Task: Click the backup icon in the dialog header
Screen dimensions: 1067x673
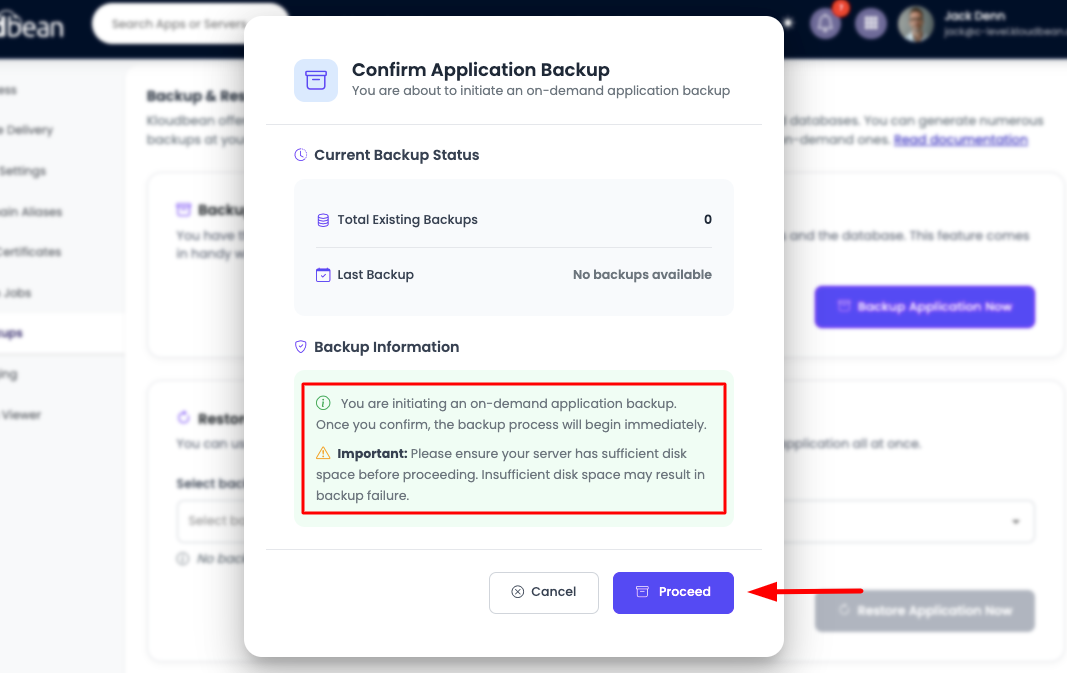Action: pyautogui.click(x=315, y=79)
